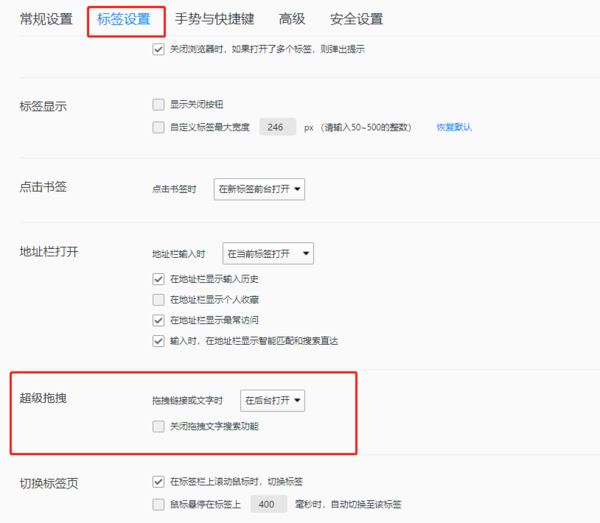The image size is (600, 523).
Task: Open the 安全设置 tab
Action: coord(356,19)
